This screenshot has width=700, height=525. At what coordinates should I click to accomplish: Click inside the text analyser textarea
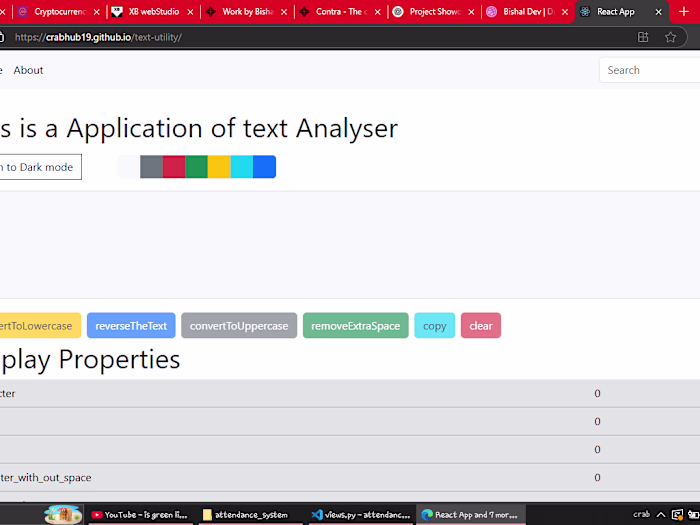coord(350,245)
